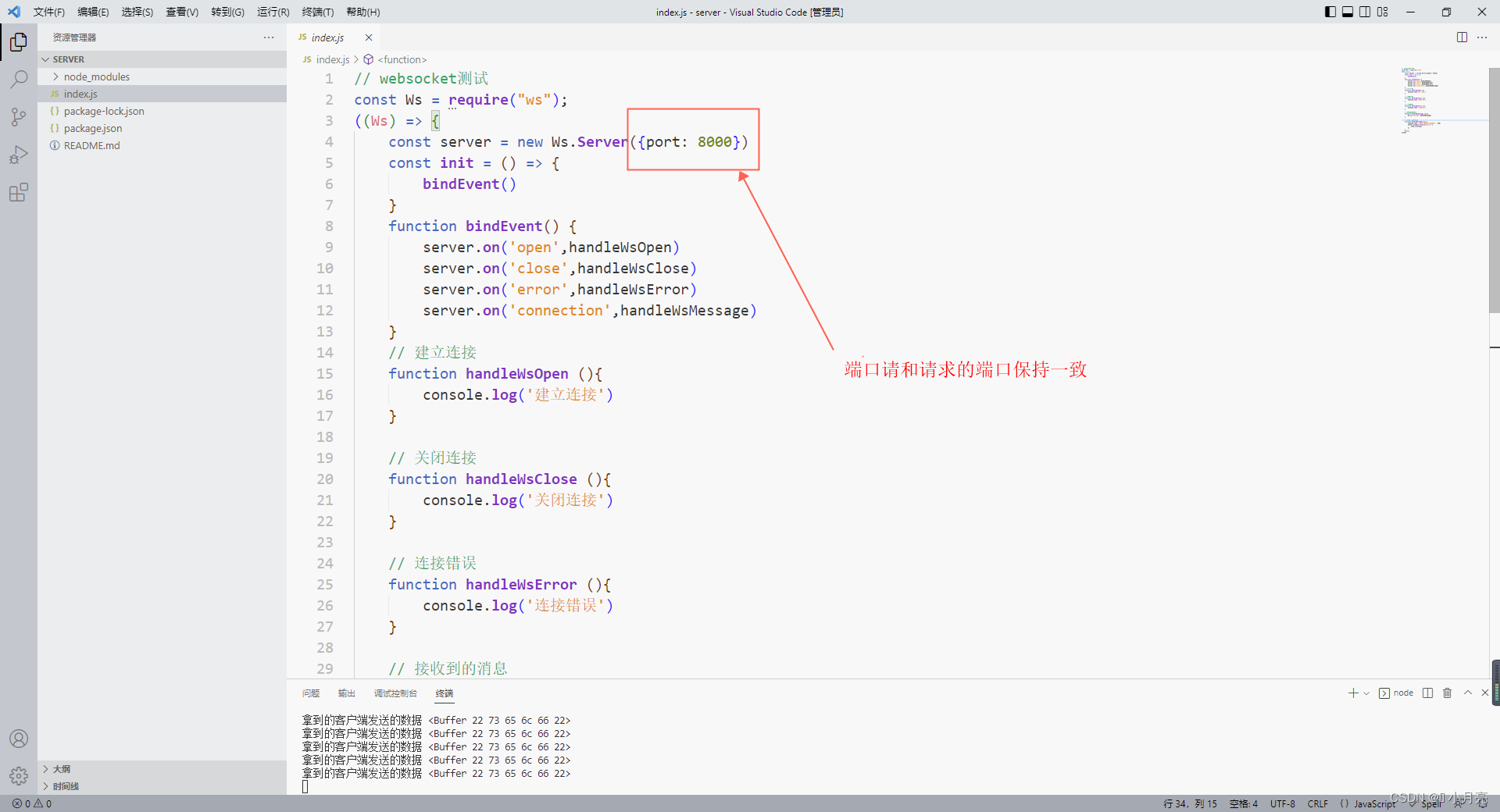Open the Manage gear icon

[x=19, y=775]
